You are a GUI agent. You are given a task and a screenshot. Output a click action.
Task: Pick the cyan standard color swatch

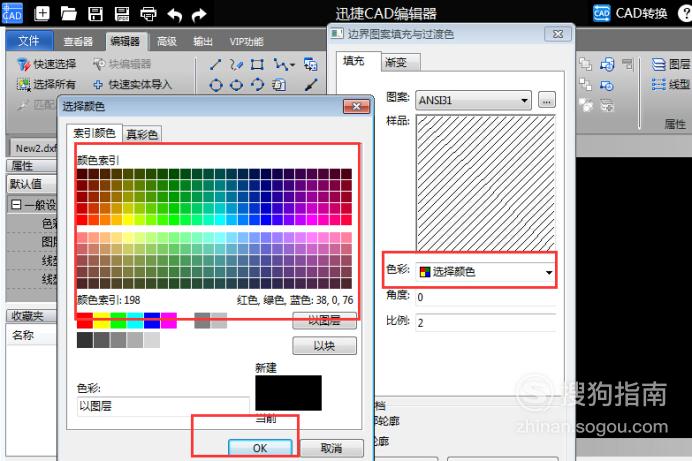[x=135, y=321]
